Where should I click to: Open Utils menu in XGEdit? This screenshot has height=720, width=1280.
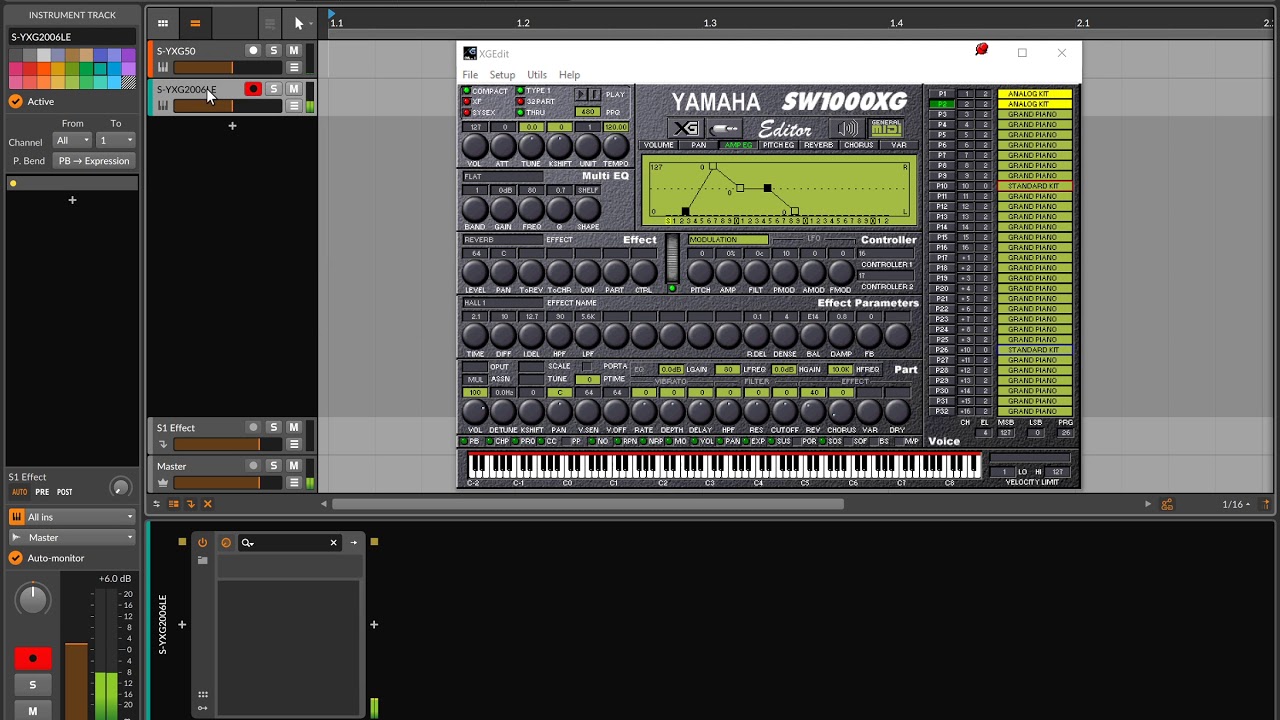pos(537,75)
